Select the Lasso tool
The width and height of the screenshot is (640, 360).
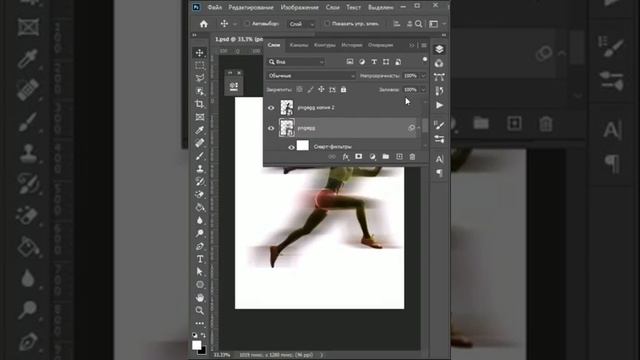(x=200, y=78)
